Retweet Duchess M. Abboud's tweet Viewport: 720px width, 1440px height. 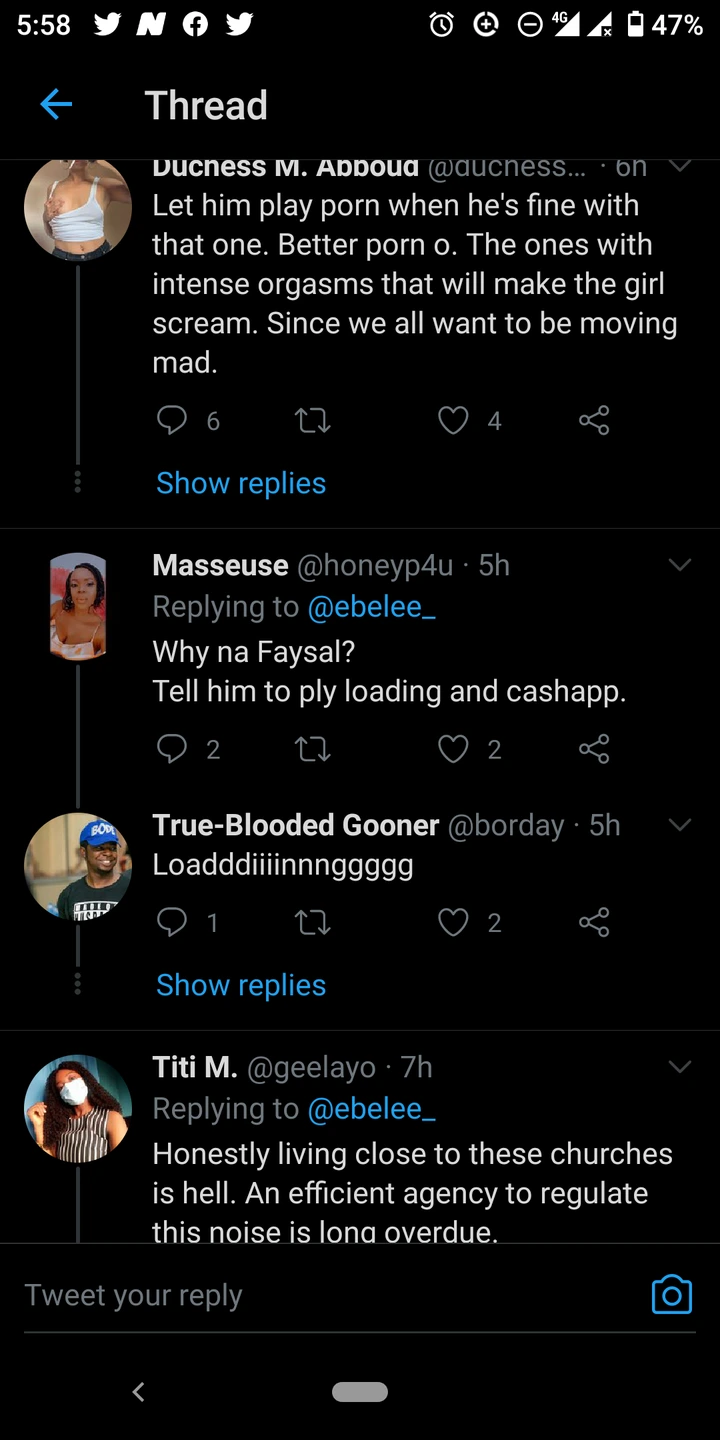tap(313, 421)
